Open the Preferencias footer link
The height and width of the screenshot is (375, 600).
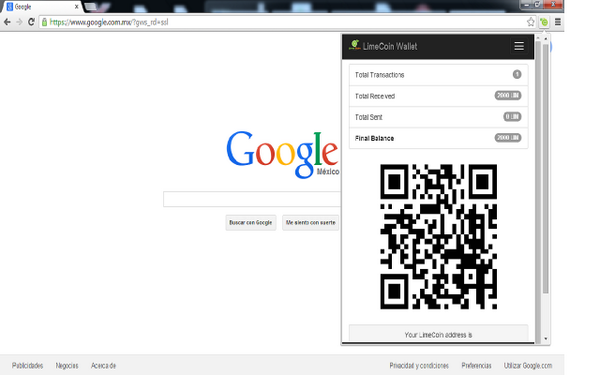click(x=476, y=366)
